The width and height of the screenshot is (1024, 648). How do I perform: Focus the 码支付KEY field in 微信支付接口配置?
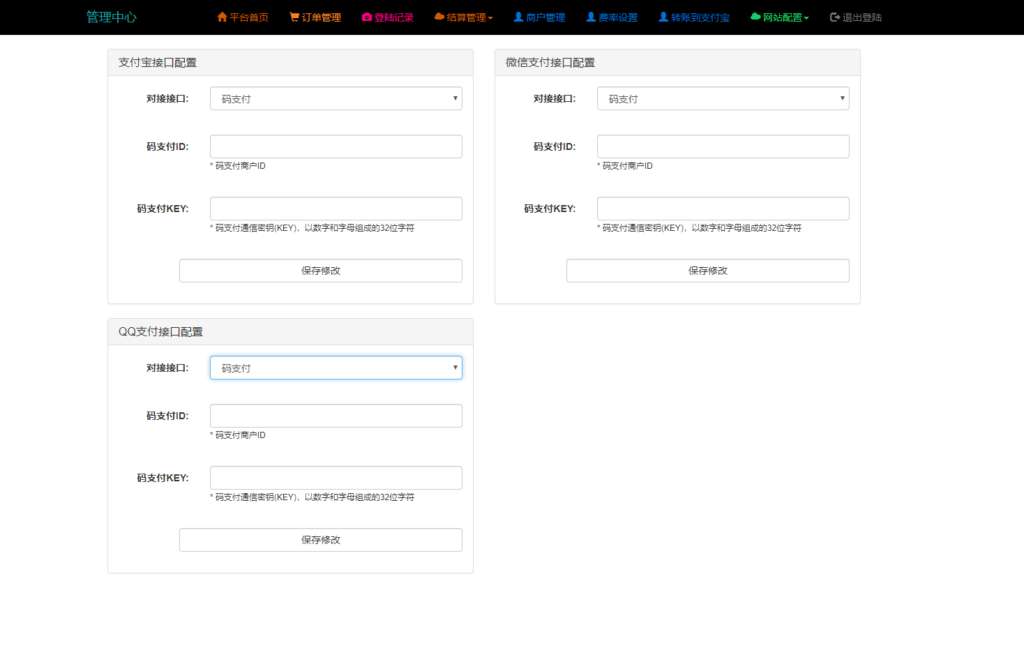click(723, 208)
